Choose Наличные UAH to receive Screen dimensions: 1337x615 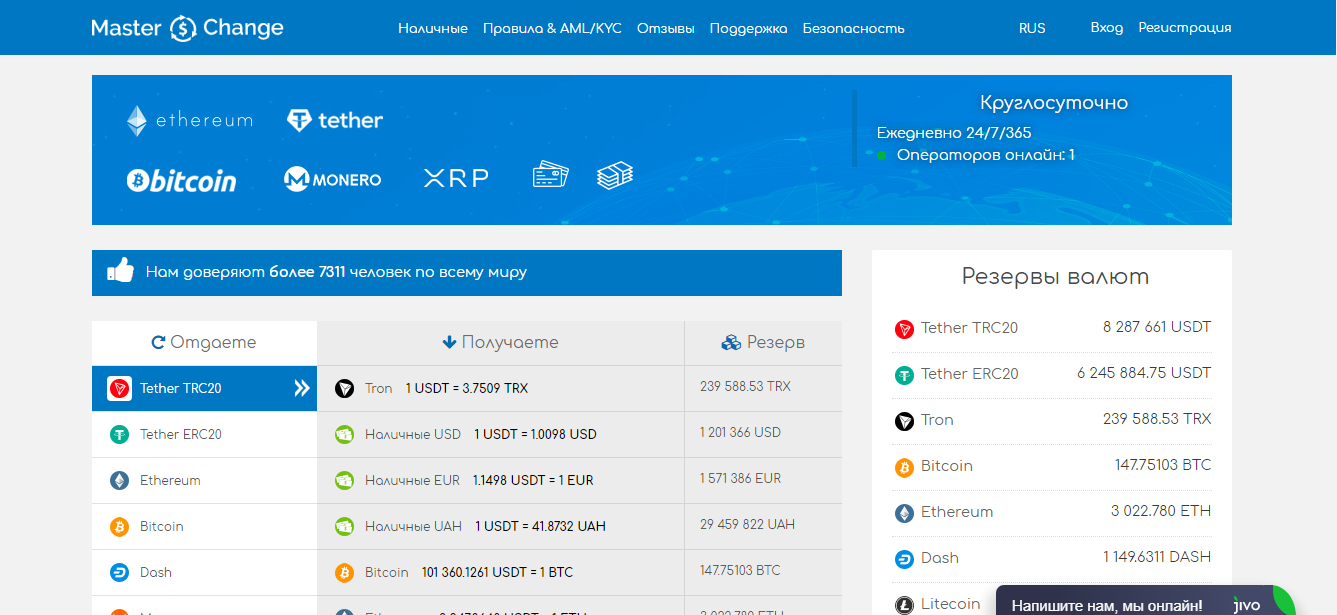click(501, 526)
